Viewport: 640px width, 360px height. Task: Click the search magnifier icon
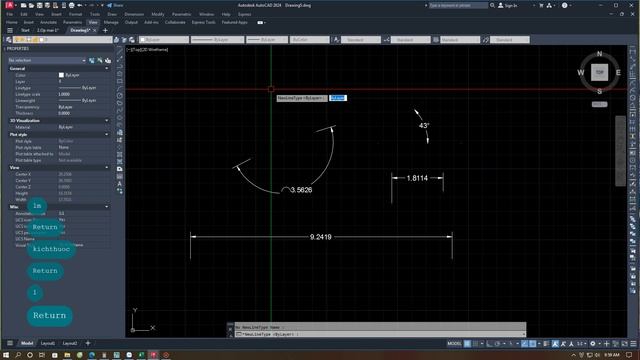(x=492, y=5)
